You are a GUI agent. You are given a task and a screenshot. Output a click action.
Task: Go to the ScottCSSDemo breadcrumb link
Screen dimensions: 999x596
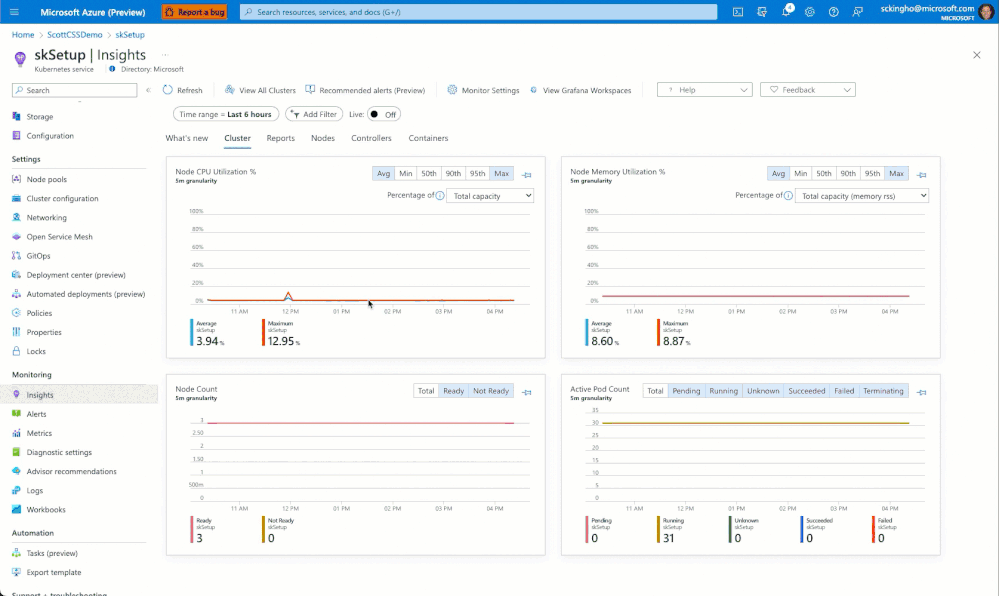75,34
